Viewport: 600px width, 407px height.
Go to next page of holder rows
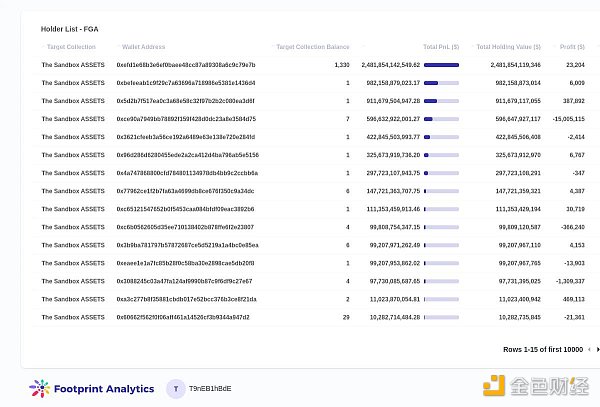(598, 350)
